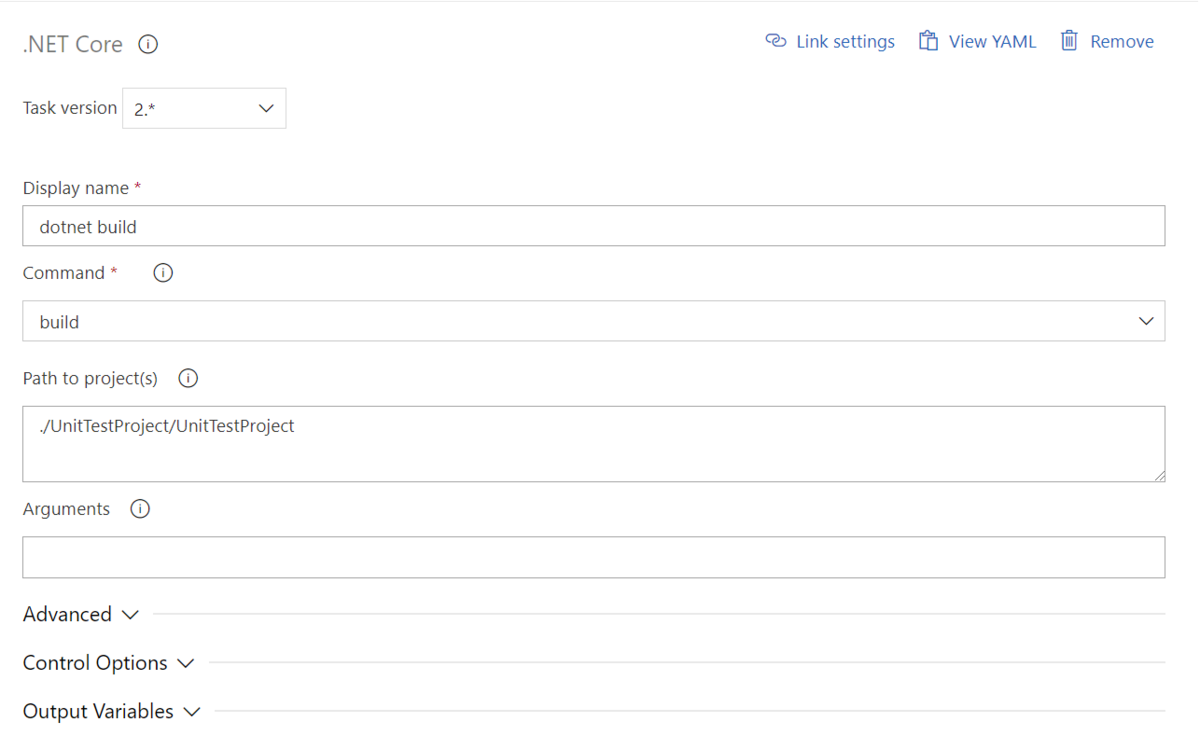Screen dimensions: 1200x750
Task: Click the Remove trash can icon
Action: pos(1069,41)
